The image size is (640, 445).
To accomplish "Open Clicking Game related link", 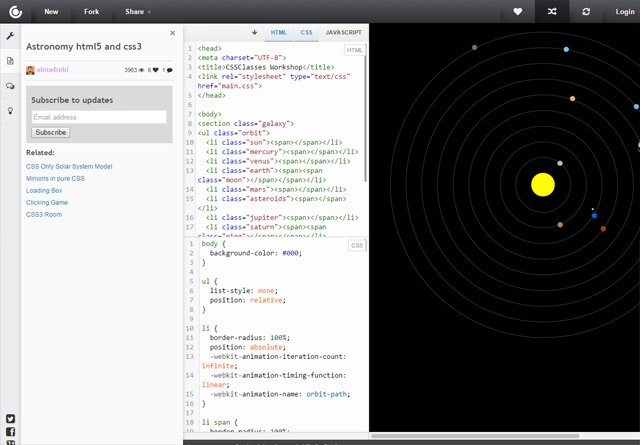I will [x=47, y=202].
